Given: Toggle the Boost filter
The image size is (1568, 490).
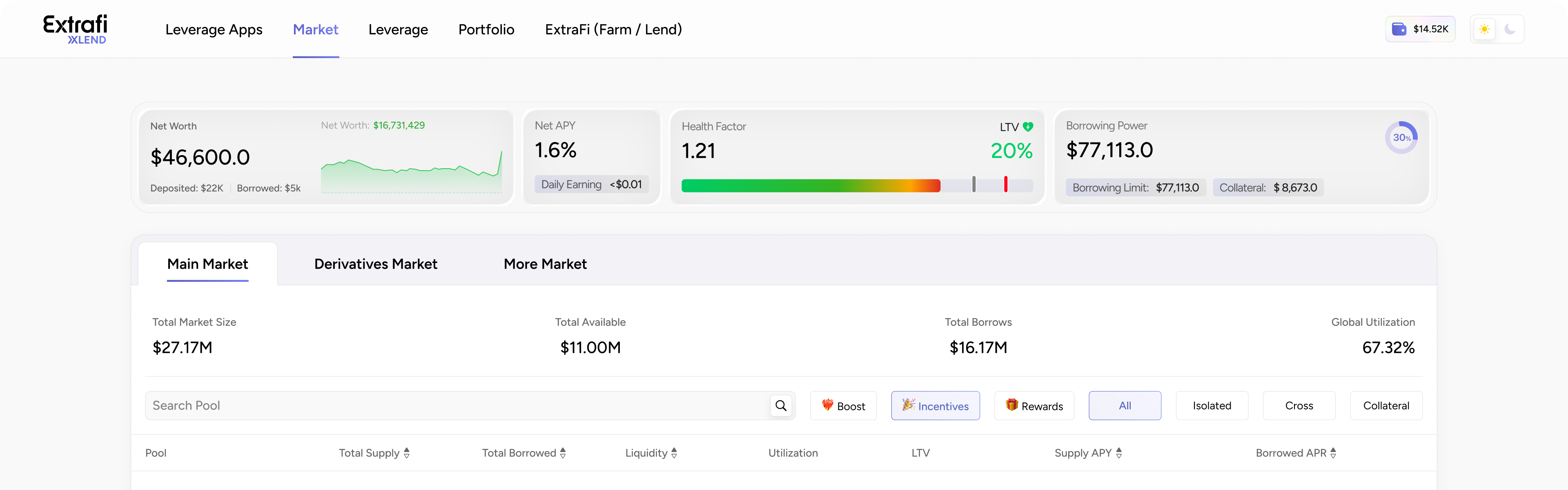Looking at the screenshot, I should [x=843, y=405].
